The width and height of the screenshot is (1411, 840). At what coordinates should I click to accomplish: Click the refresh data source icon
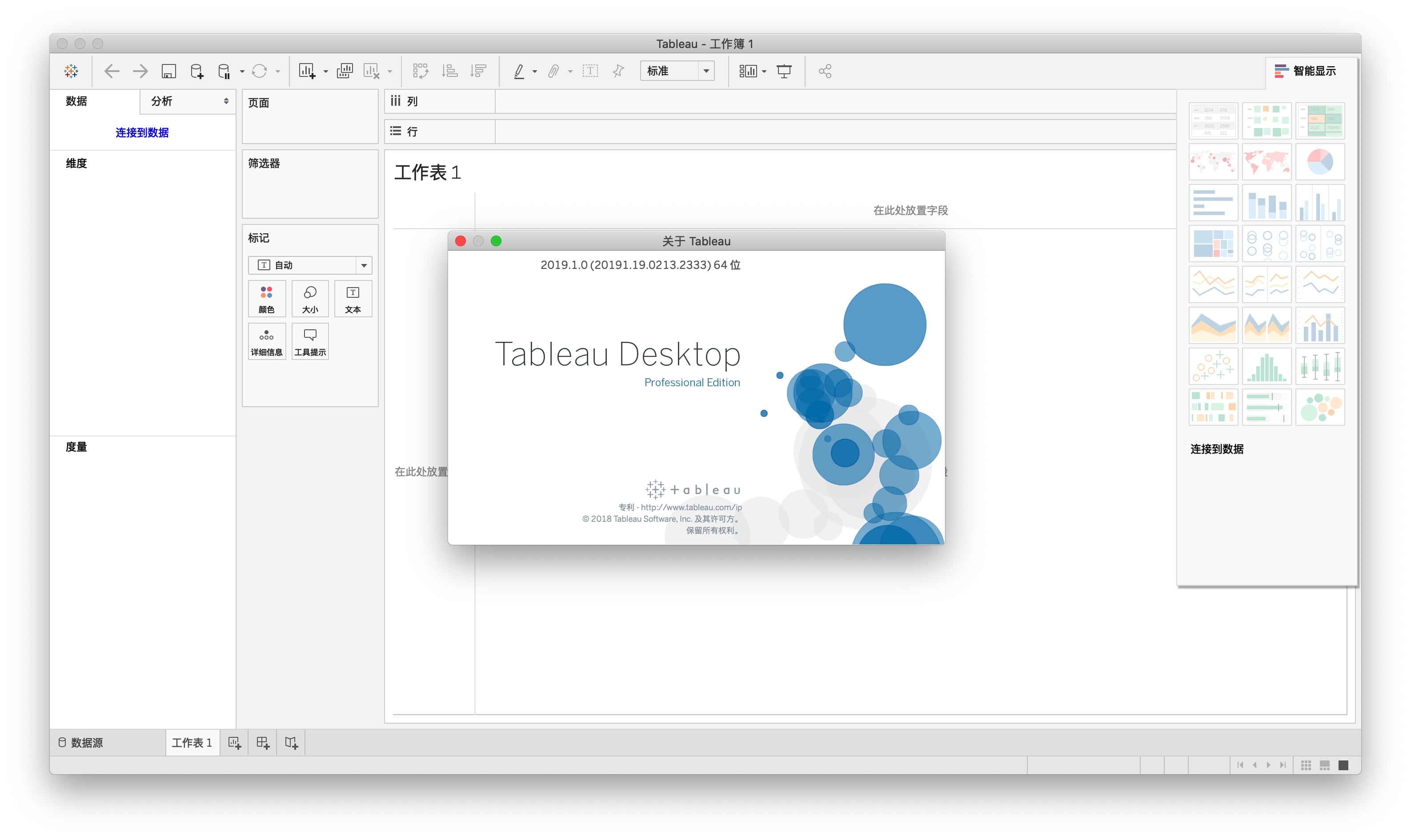(x=259, y=71)
